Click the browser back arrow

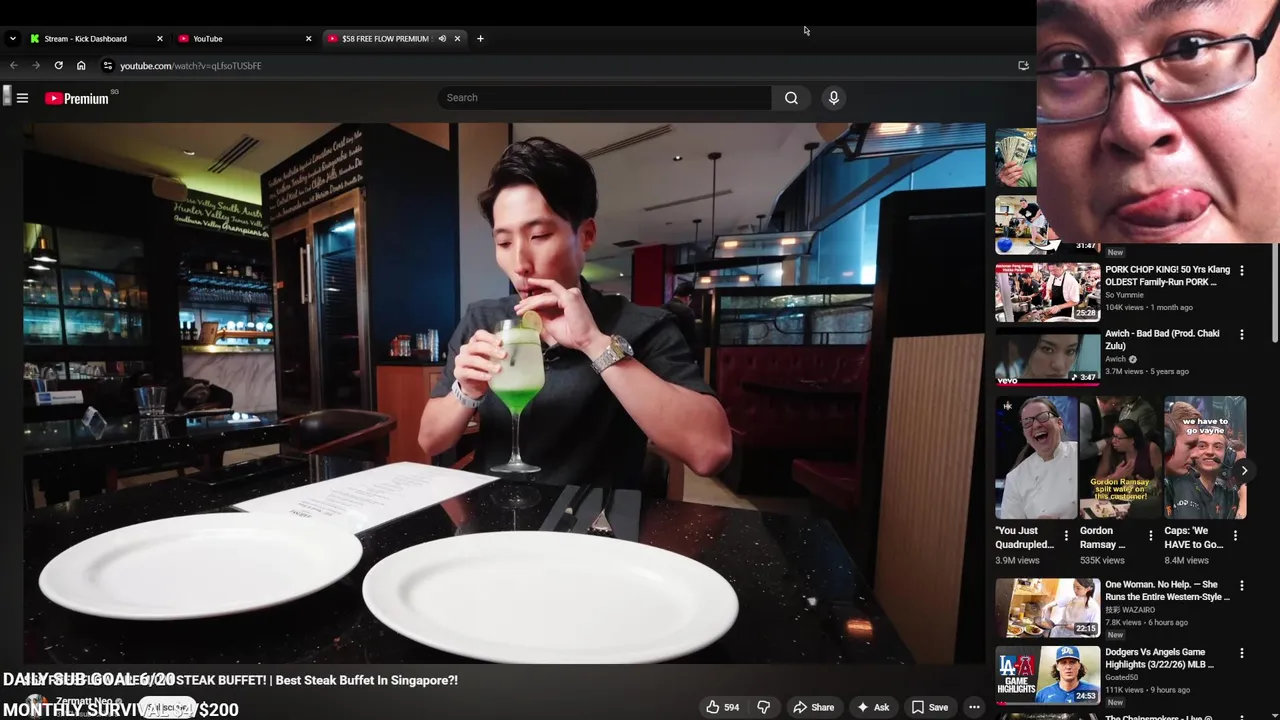tap(14, 66)
